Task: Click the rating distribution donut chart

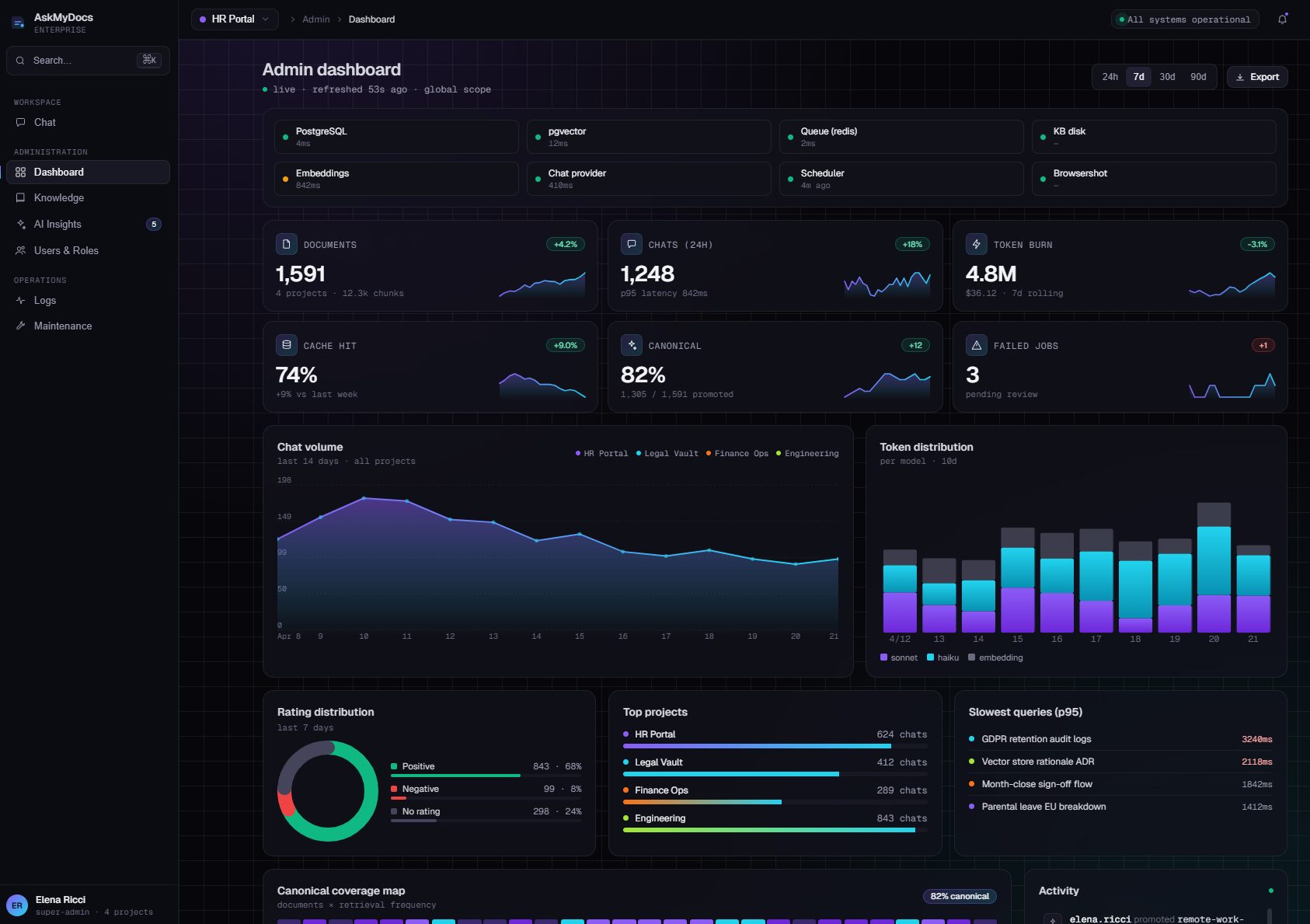Action: click(x=328, y=791)
